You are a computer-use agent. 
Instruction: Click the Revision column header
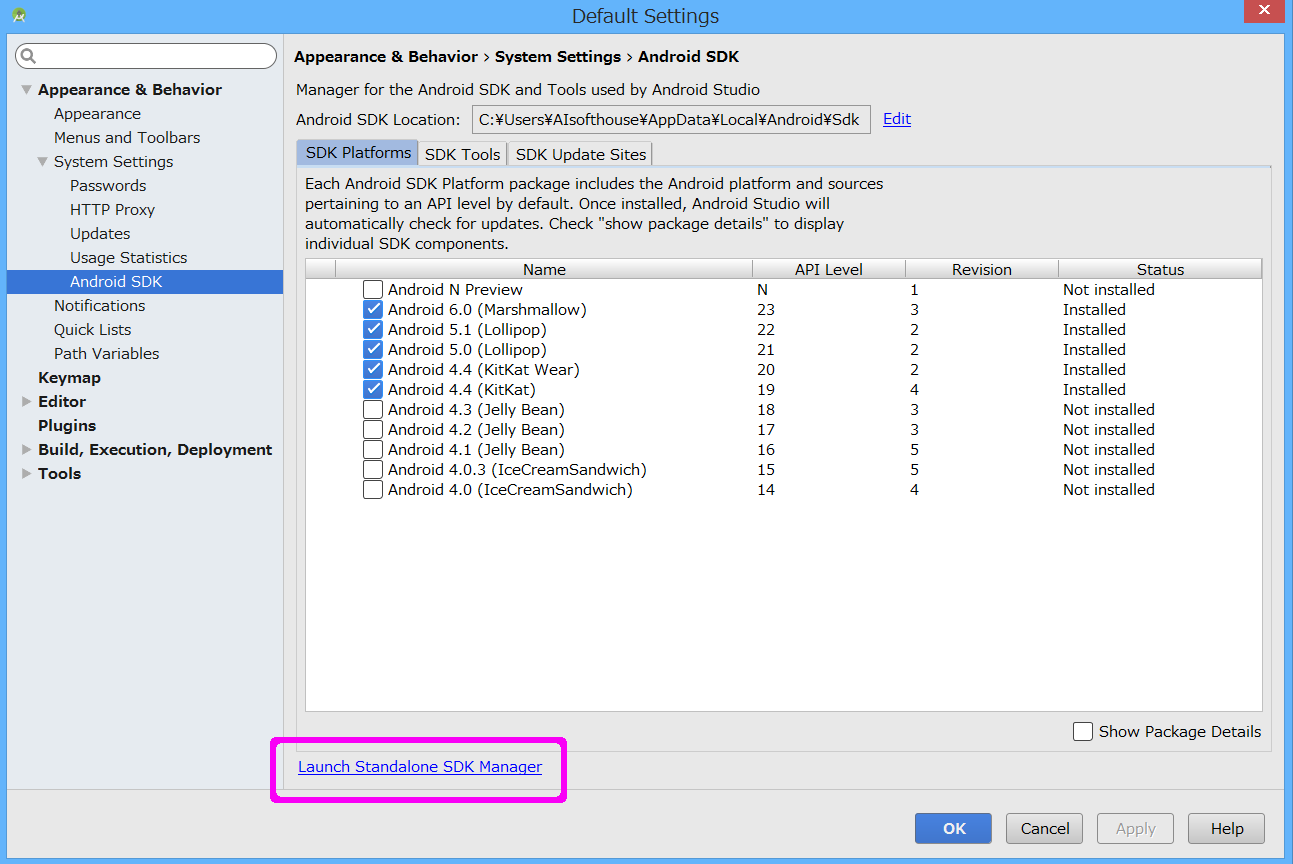click(982, 269)
